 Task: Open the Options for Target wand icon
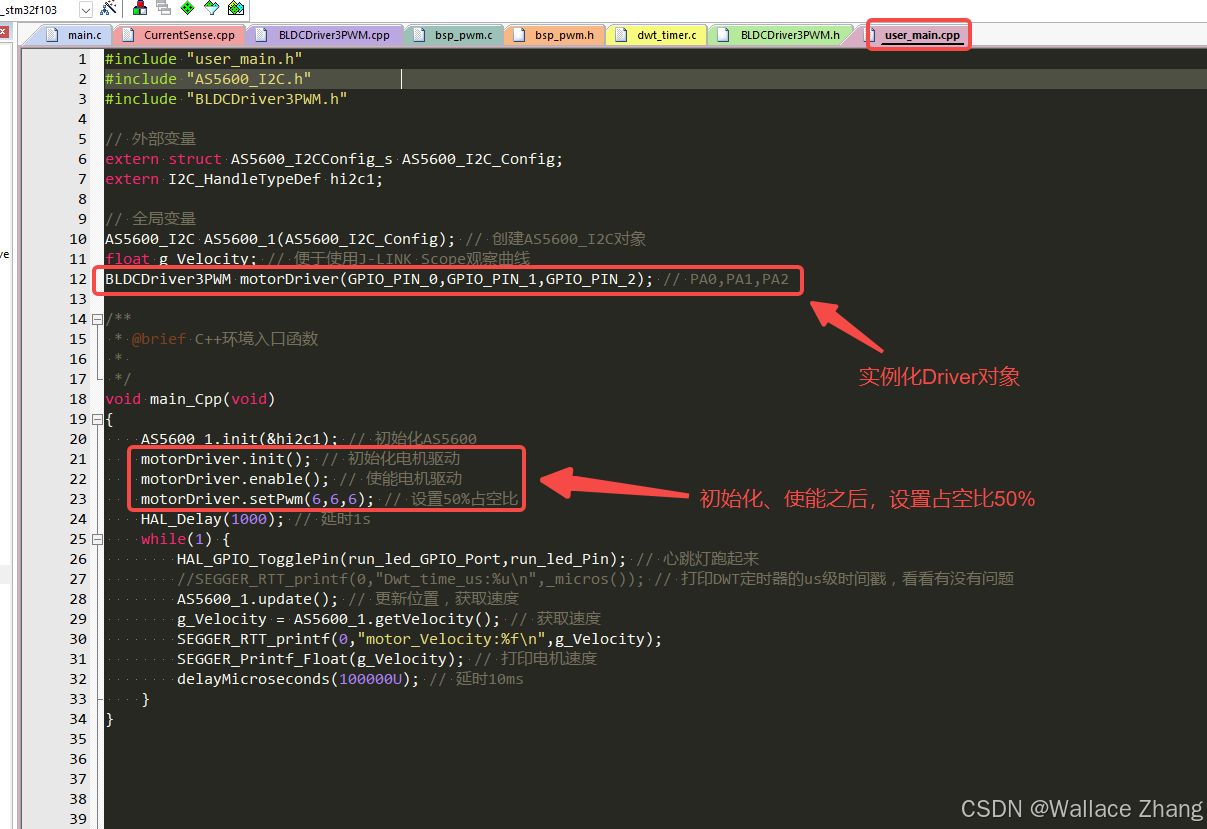[107, 8]
